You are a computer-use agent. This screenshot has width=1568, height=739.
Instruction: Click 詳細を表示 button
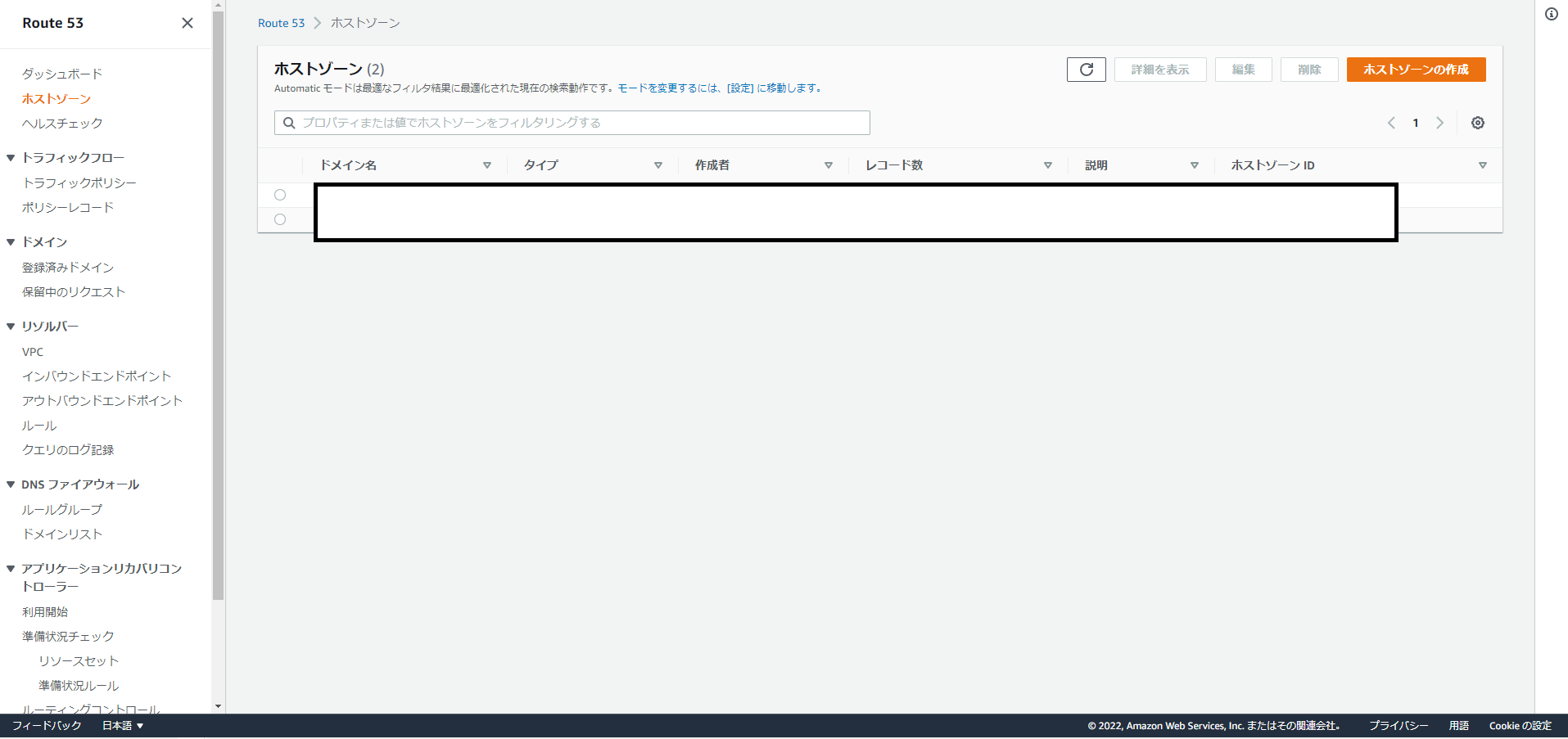[1159, 70]
